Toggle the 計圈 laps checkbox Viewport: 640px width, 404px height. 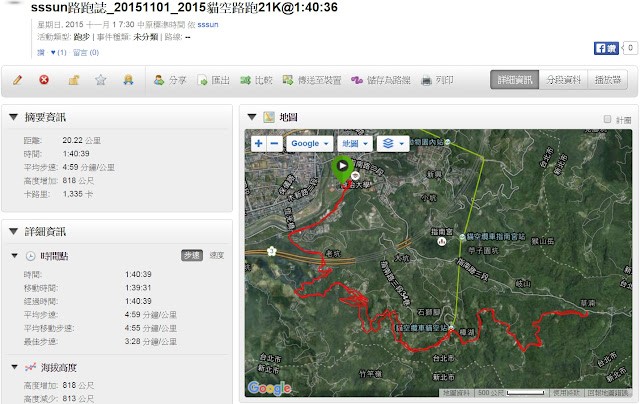pyautogui.click(x=607, y=119)
